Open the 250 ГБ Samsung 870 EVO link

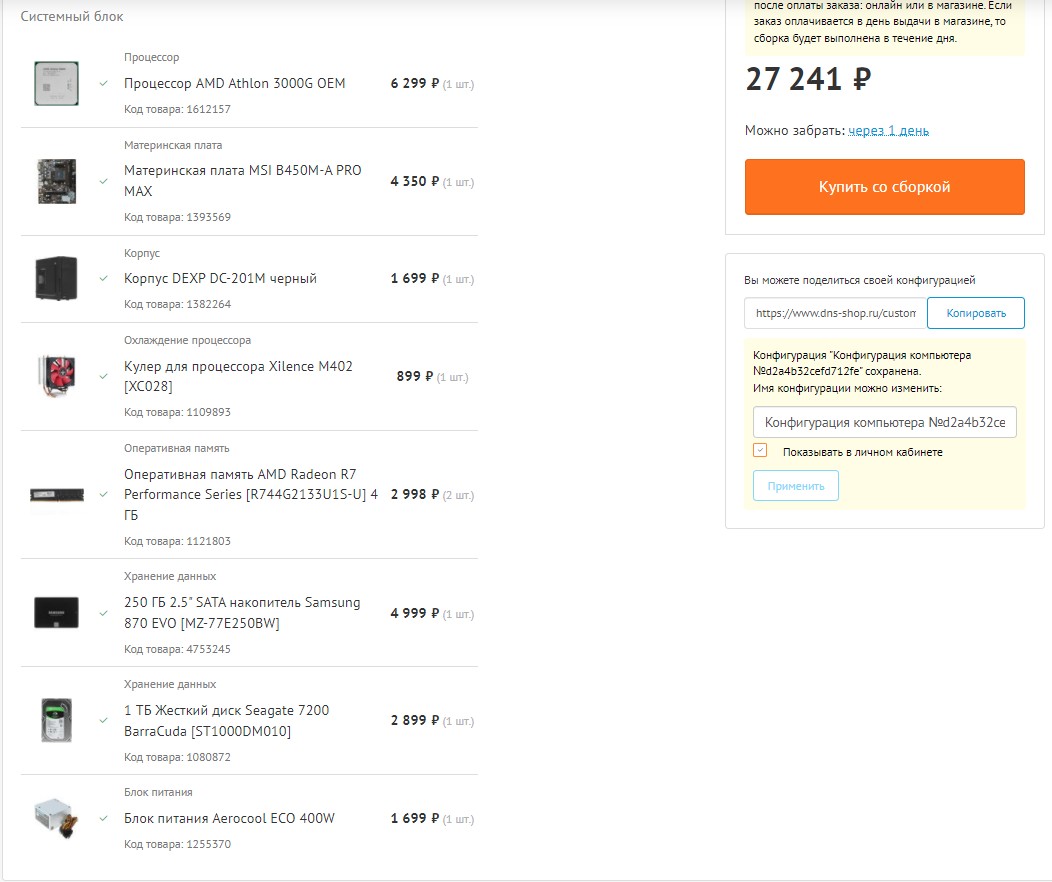[x=242, y=612]
